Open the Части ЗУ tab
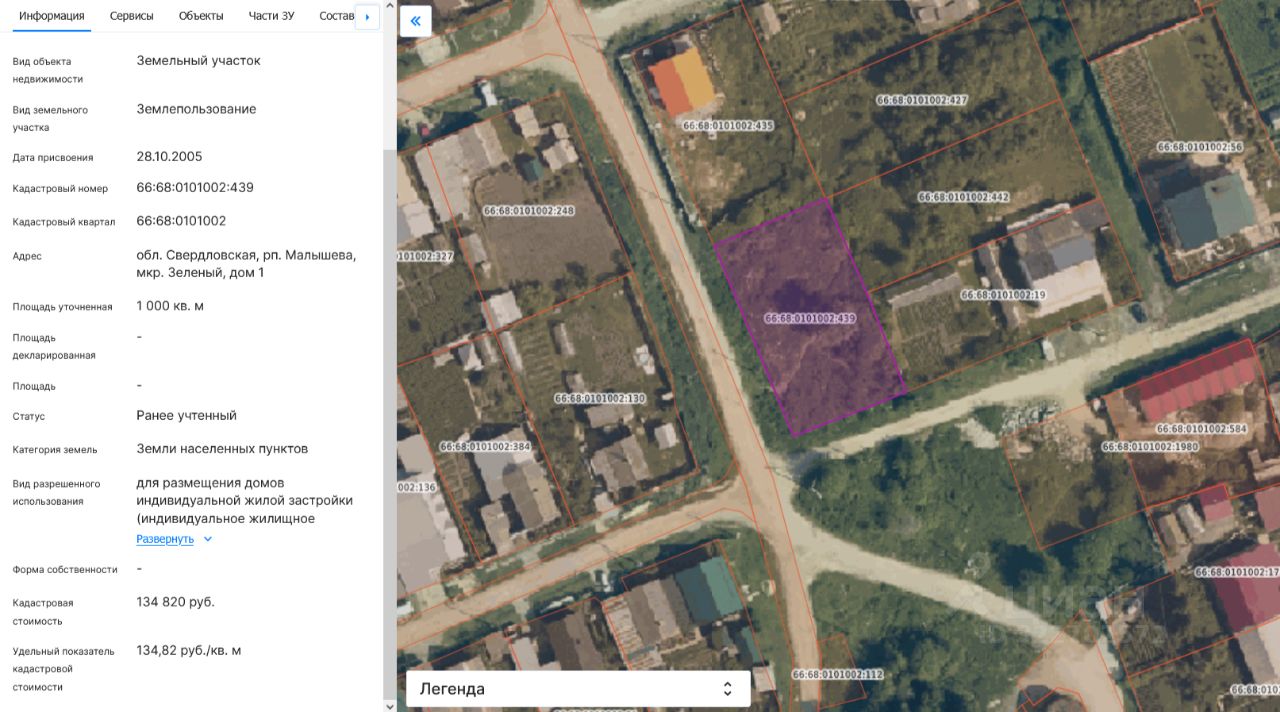Viewport: 1280px width, 712px height. 272,16
